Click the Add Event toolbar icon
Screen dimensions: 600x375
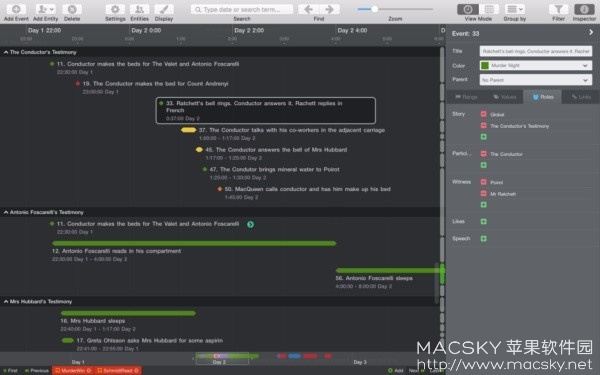click(16, 9)
